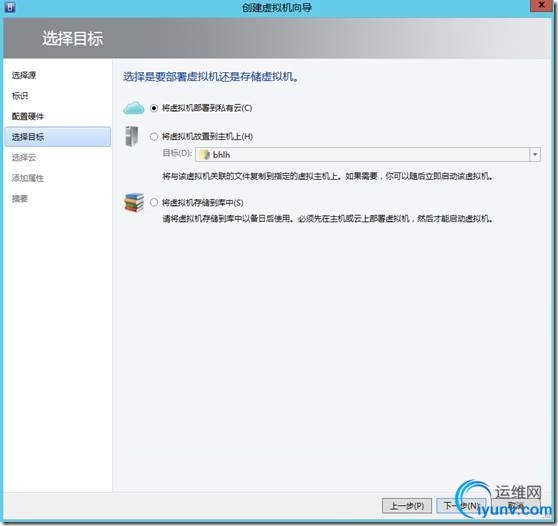
Task: Click the library books icon
Action: pyautogui.click(x=134, y=202)
